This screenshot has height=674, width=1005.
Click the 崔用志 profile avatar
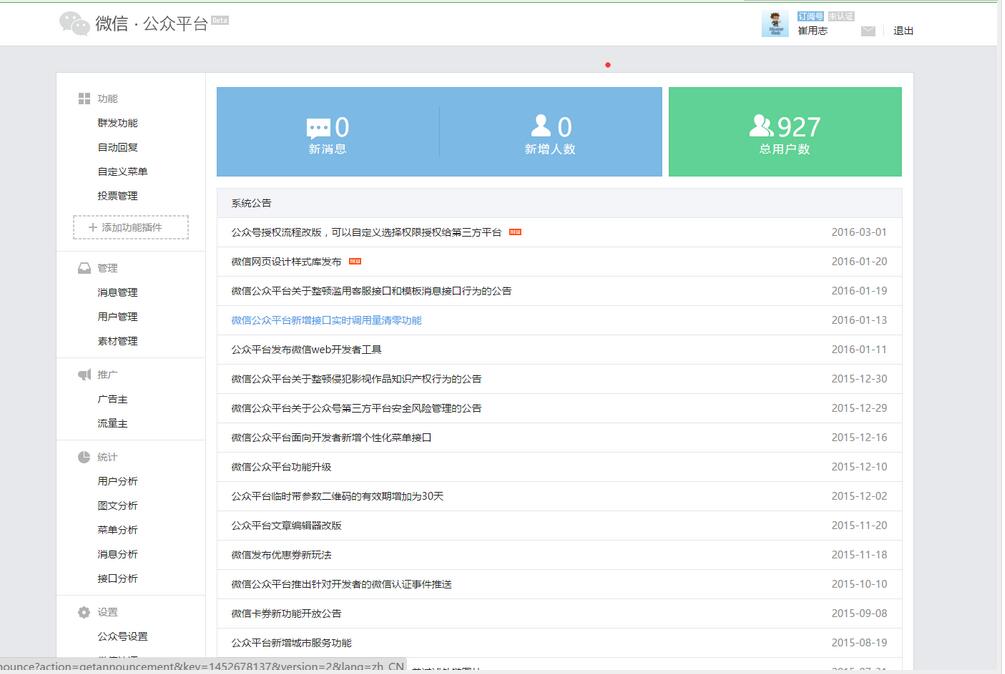(773, 24)
